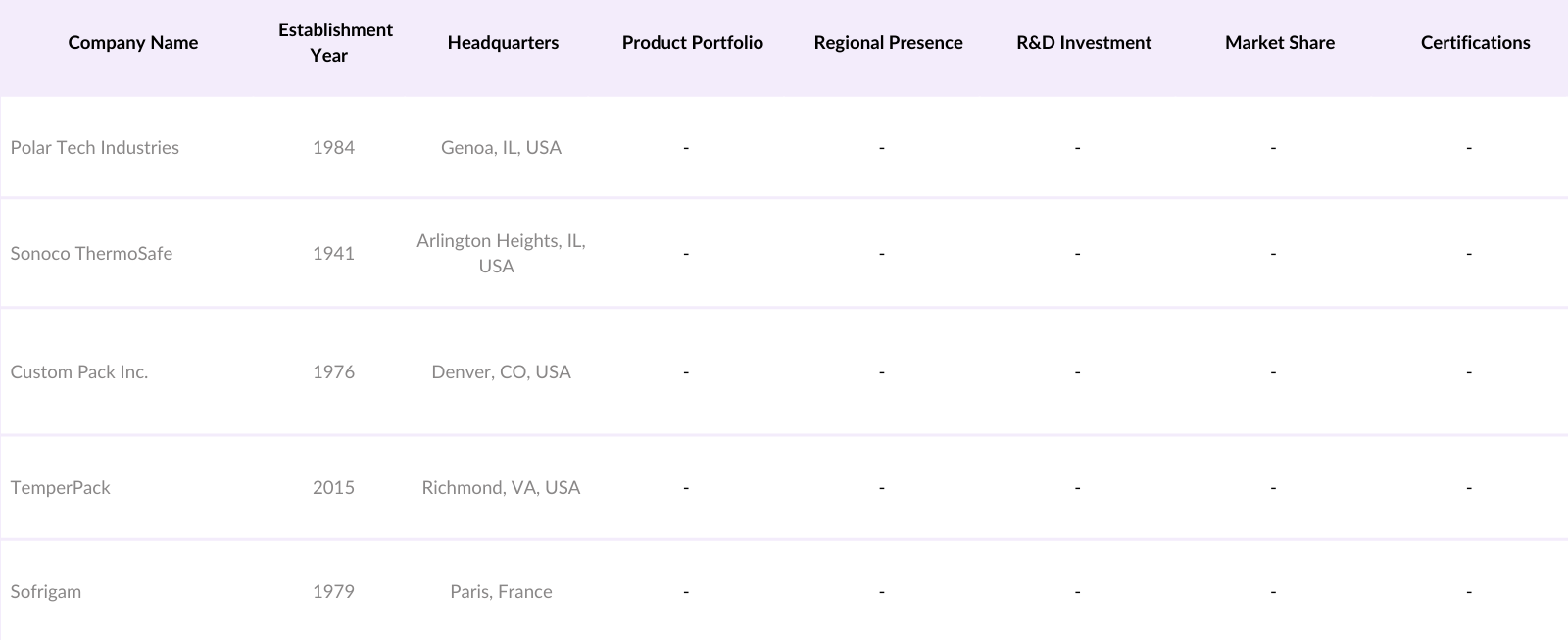The image size is (1568, 640).
Task: Click the Company Name column header
Action: click(133, 43)
